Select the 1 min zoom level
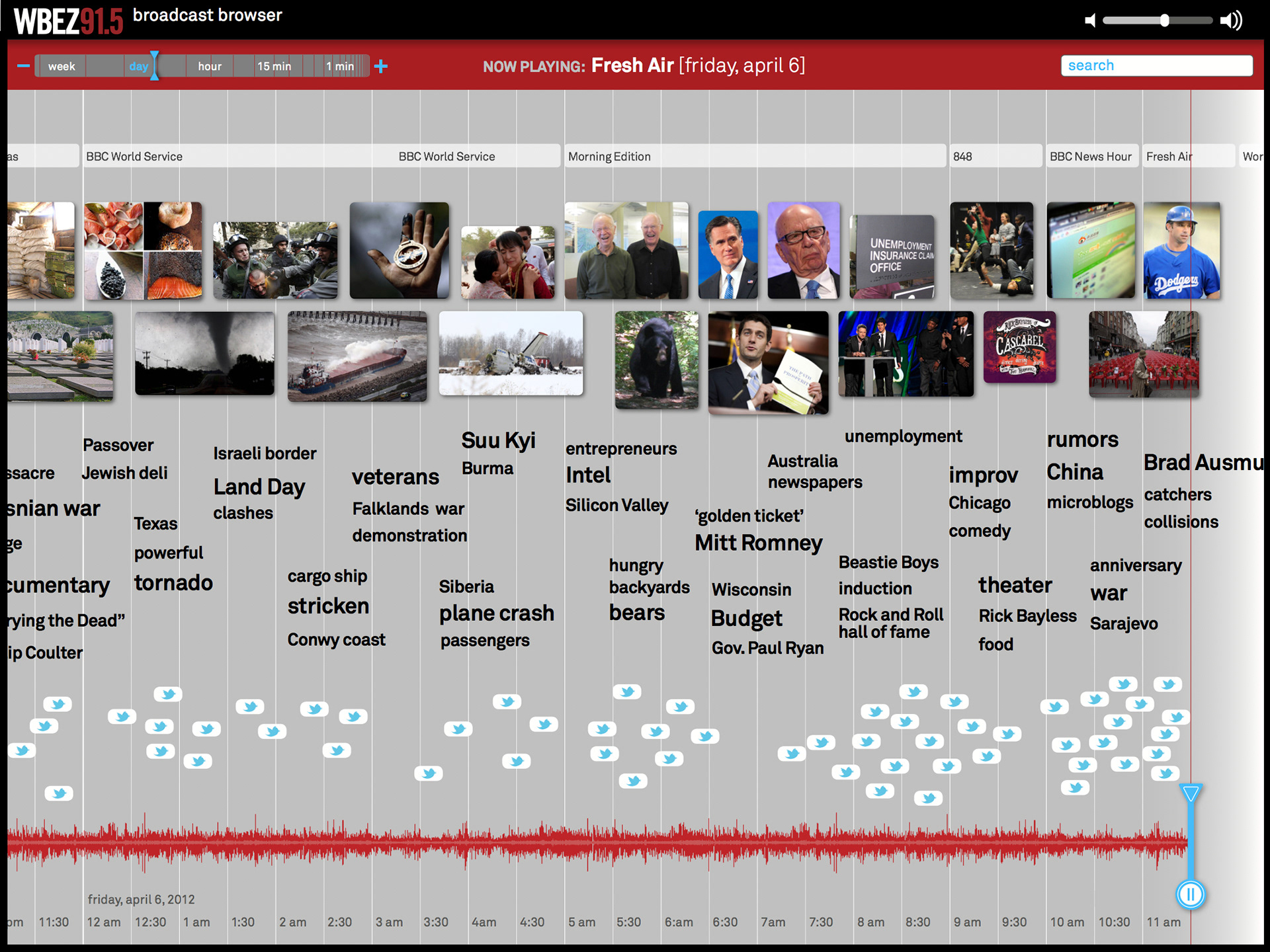 pos(340,66)
